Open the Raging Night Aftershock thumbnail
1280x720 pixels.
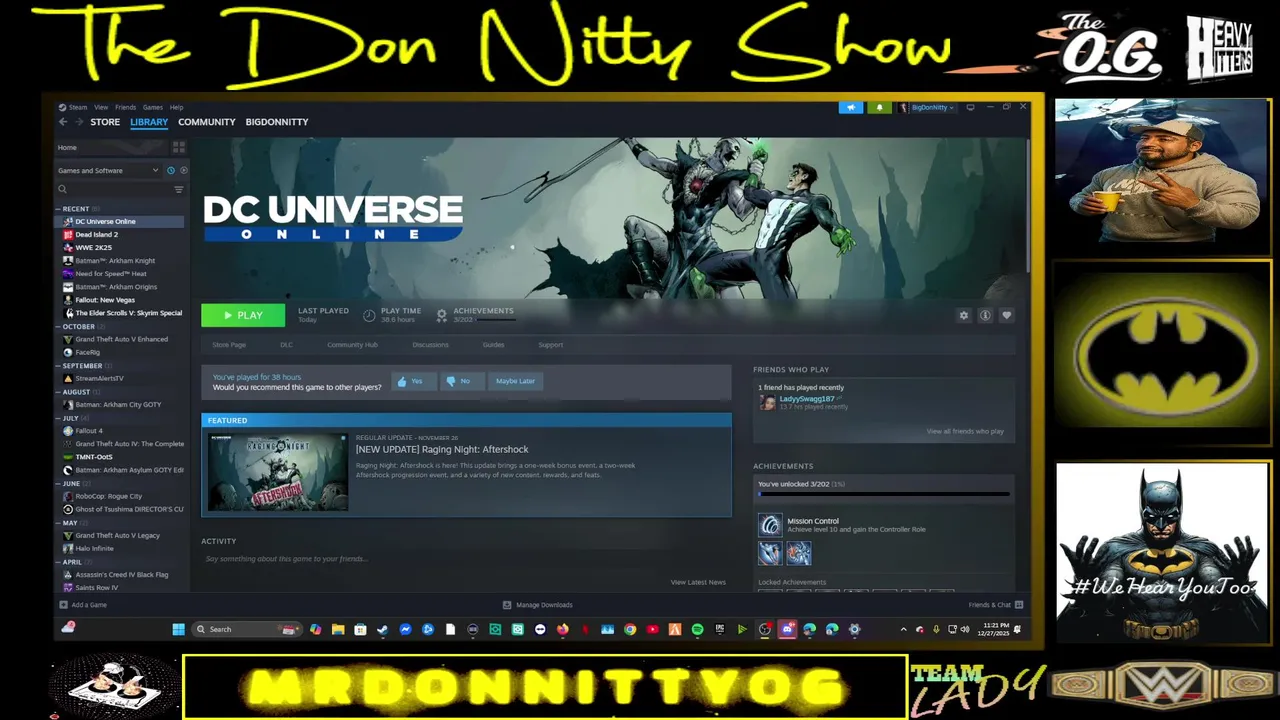click(278, 472)
